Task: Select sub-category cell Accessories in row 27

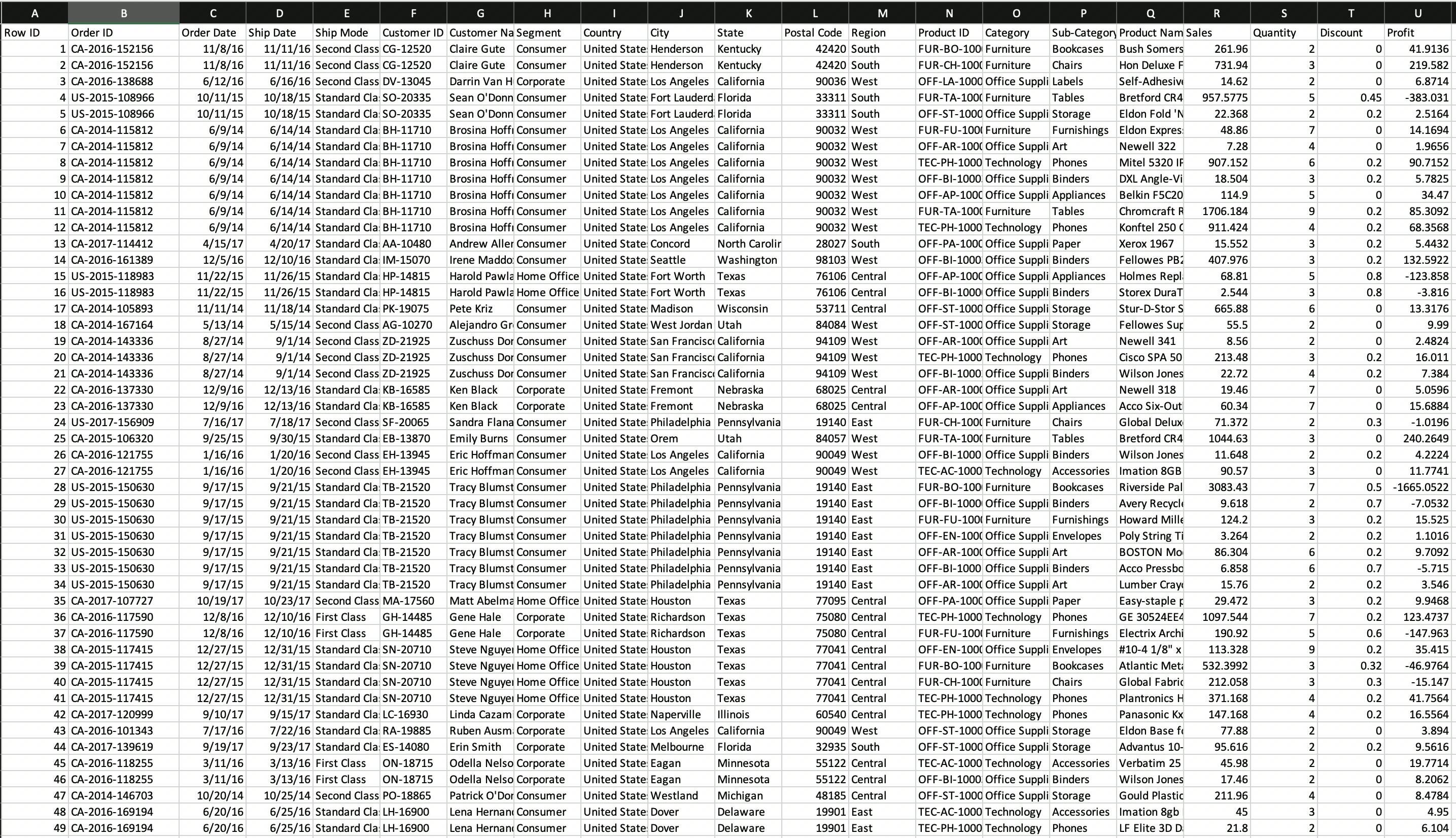Action: coord(1083,471)
